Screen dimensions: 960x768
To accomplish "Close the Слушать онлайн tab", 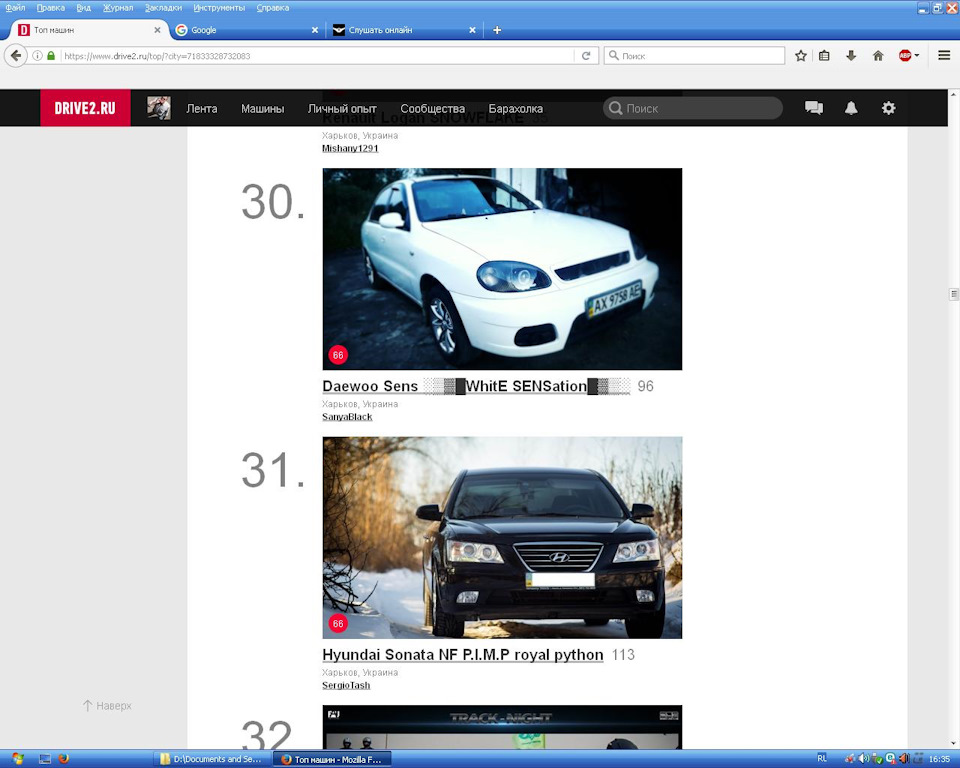I will click(x=472, y=30).
